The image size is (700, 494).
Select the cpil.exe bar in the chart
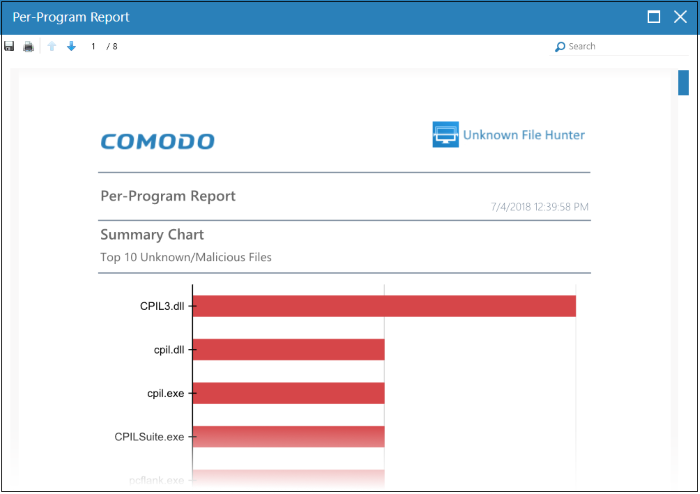288,393
